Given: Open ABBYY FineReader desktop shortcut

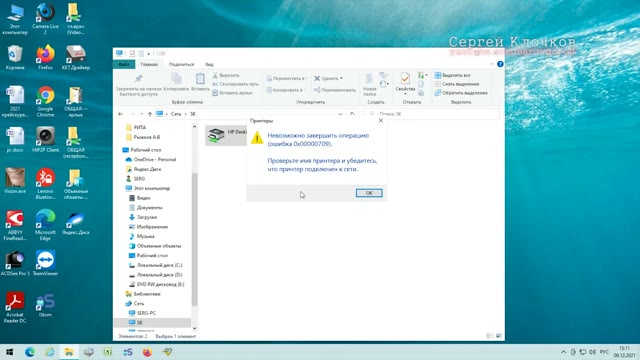Looking at the screenshot, I should pos(15,225).
